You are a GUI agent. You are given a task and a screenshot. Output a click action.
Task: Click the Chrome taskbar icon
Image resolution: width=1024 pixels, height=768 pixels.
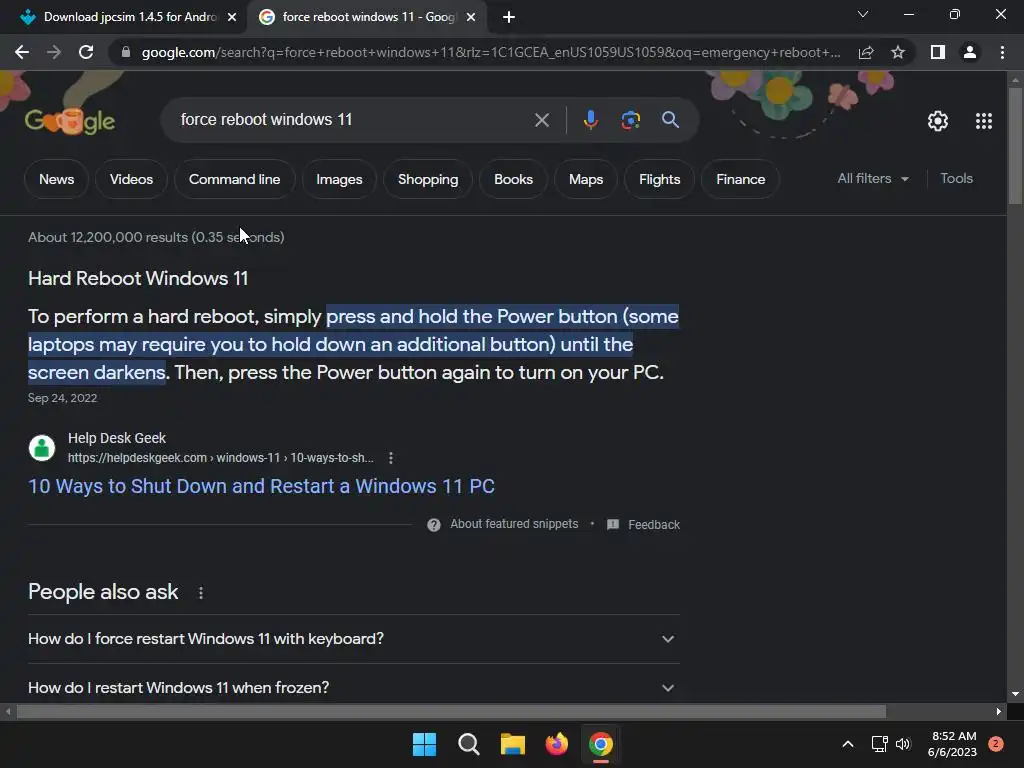[601, 744]
